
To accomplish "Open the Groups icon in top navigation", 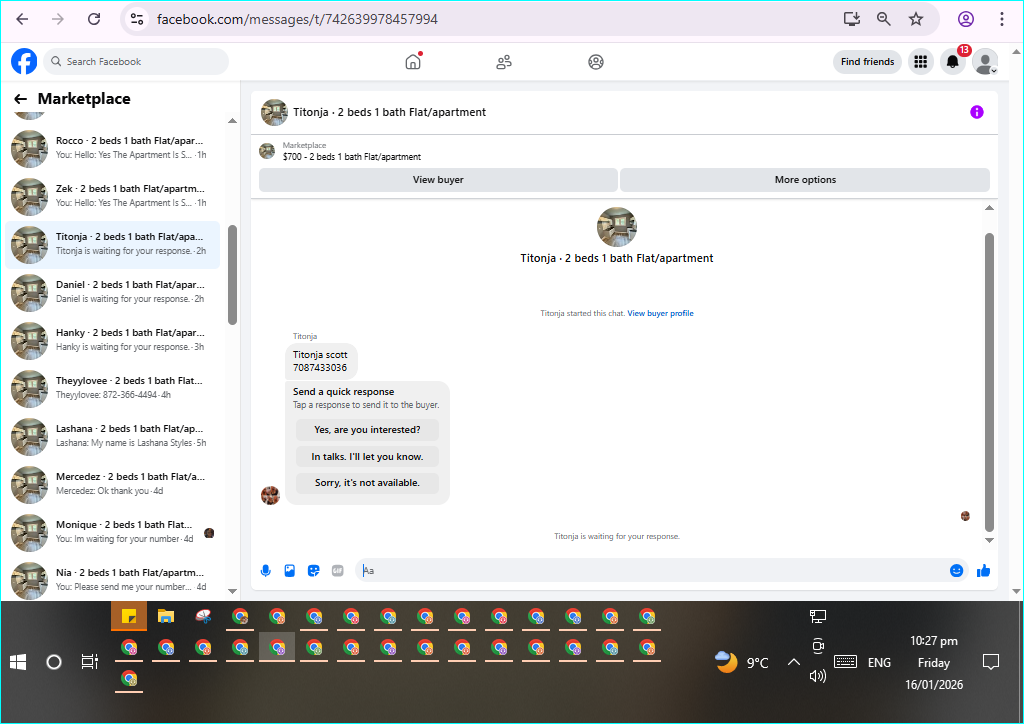I will click(x=596, y=62).
